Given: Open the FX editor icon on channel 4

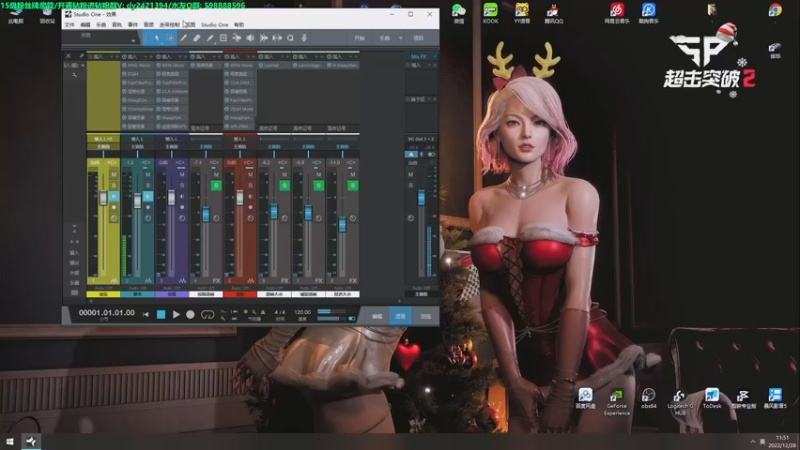Looking at the screenshot, I should 216,281.
